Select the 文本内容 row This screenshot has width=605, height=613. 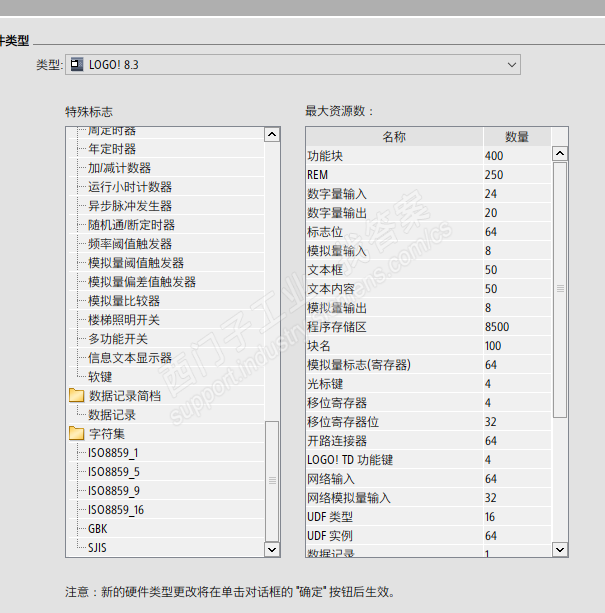(428, 289)
